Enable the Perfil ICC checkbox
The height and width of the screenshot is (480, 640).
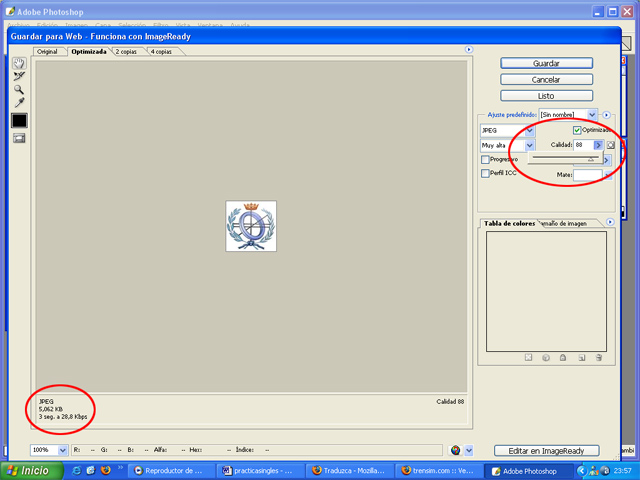coord(486,174)
